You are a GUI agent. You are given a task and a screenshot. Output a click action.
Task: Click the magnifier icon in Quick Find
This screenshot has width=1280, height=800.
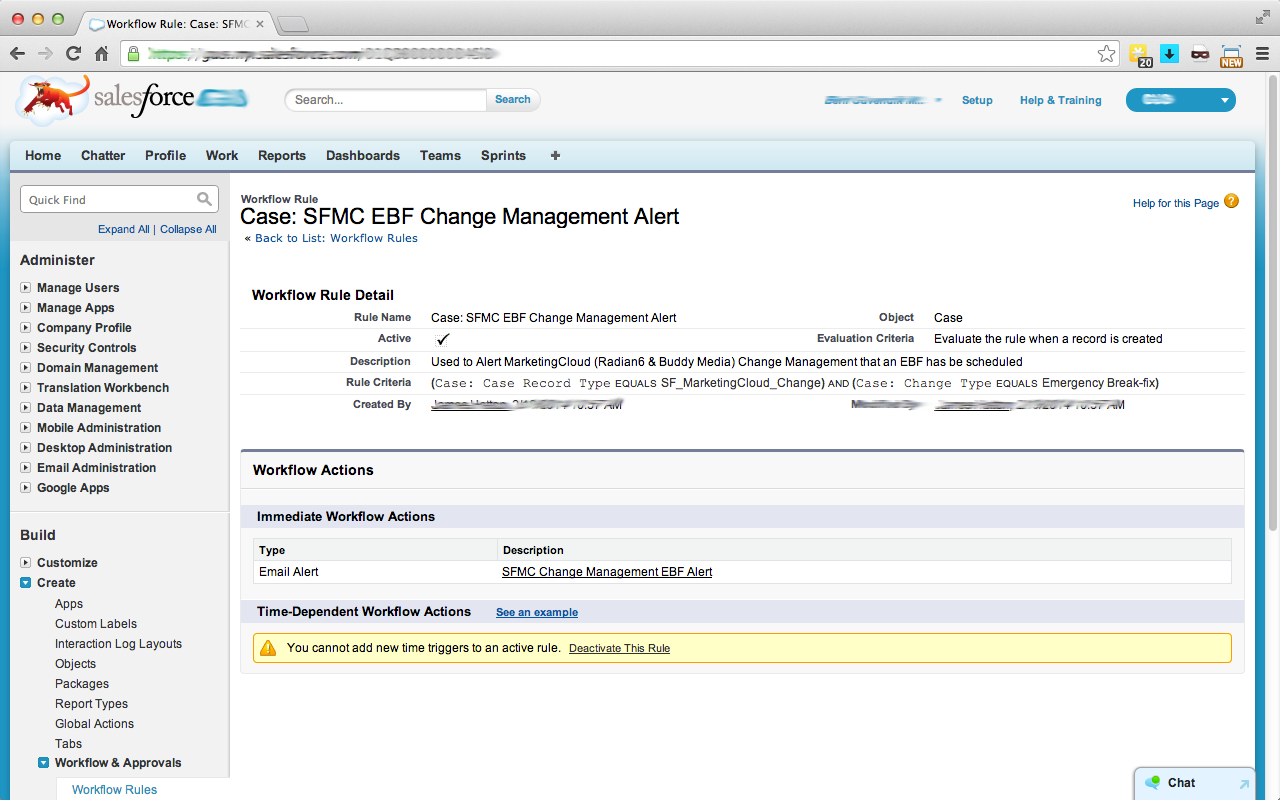coord(204,199)
